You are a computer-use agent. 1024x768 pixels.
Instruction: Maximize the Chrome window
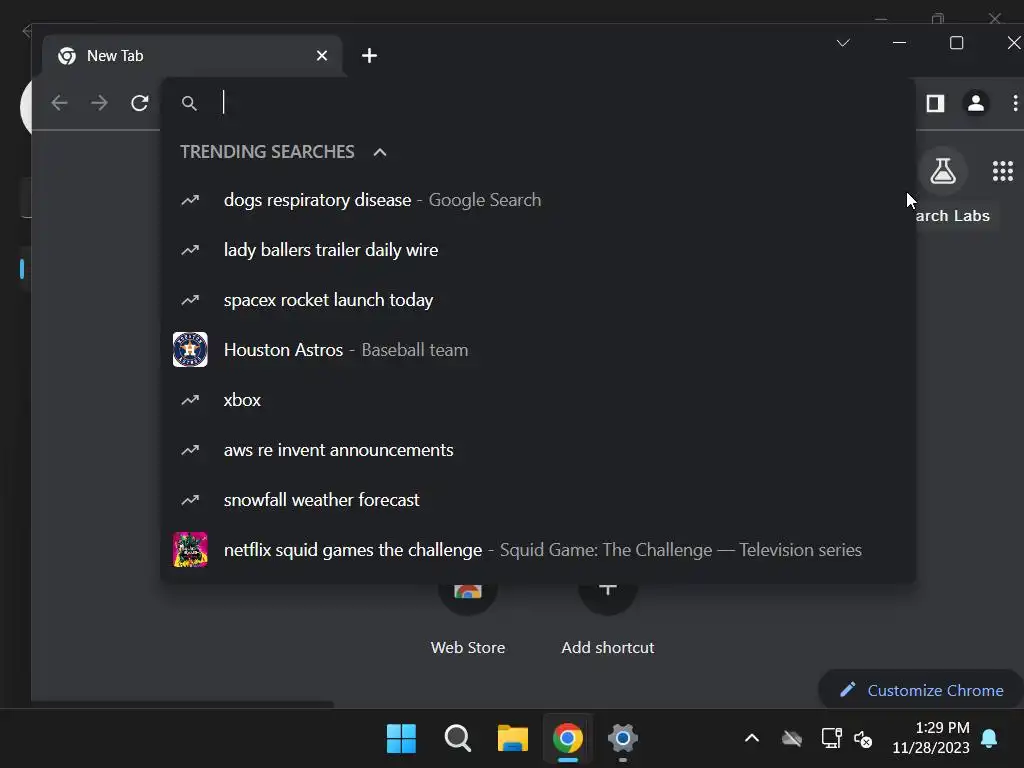pyautogui.click(x=957, y=43)
